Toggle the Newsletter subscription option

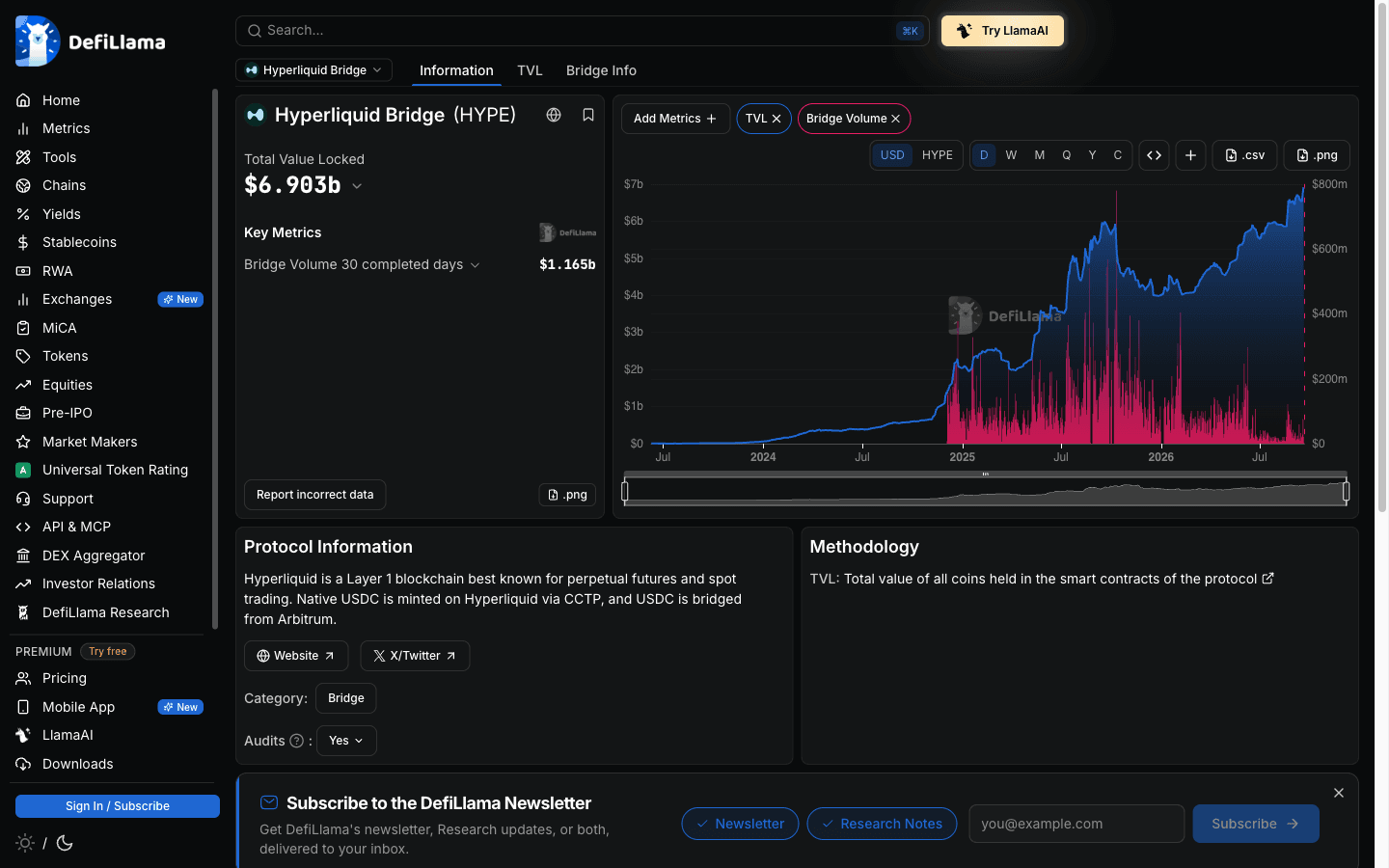click(x=740, y=824)
